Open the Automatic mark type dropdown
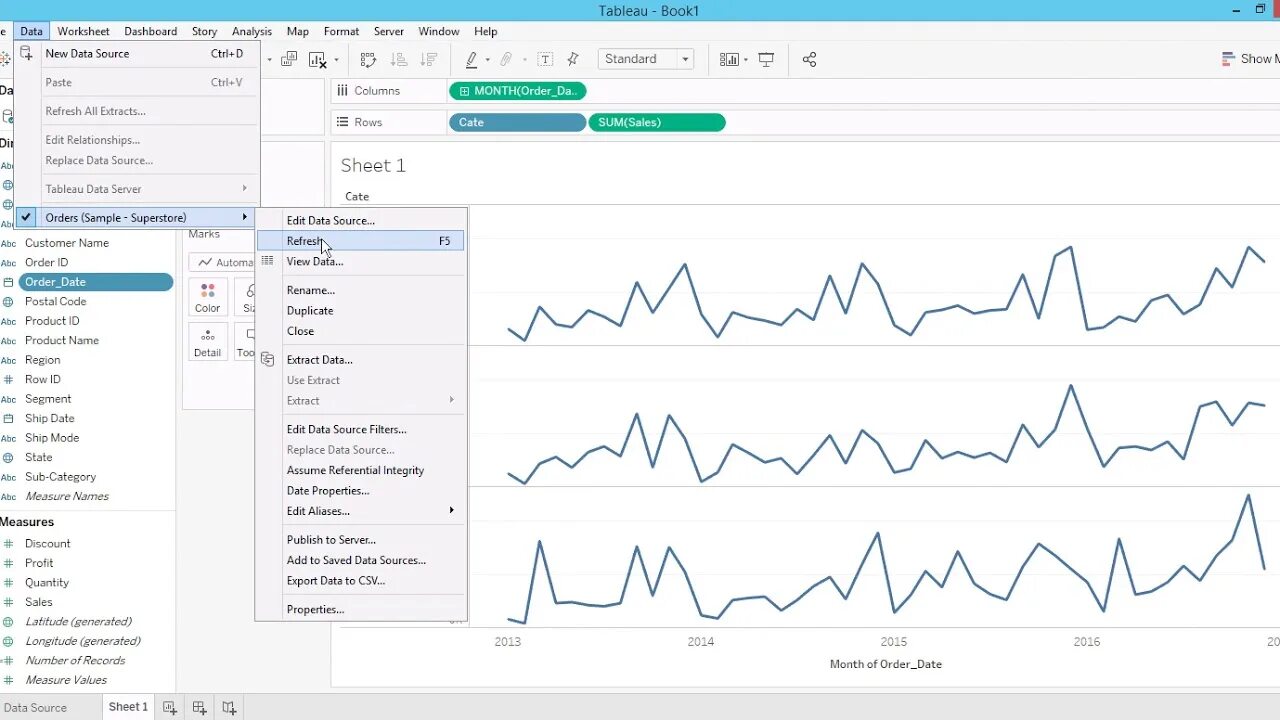The width and height of the screenshot is (1280, 720). click(223, 262)
